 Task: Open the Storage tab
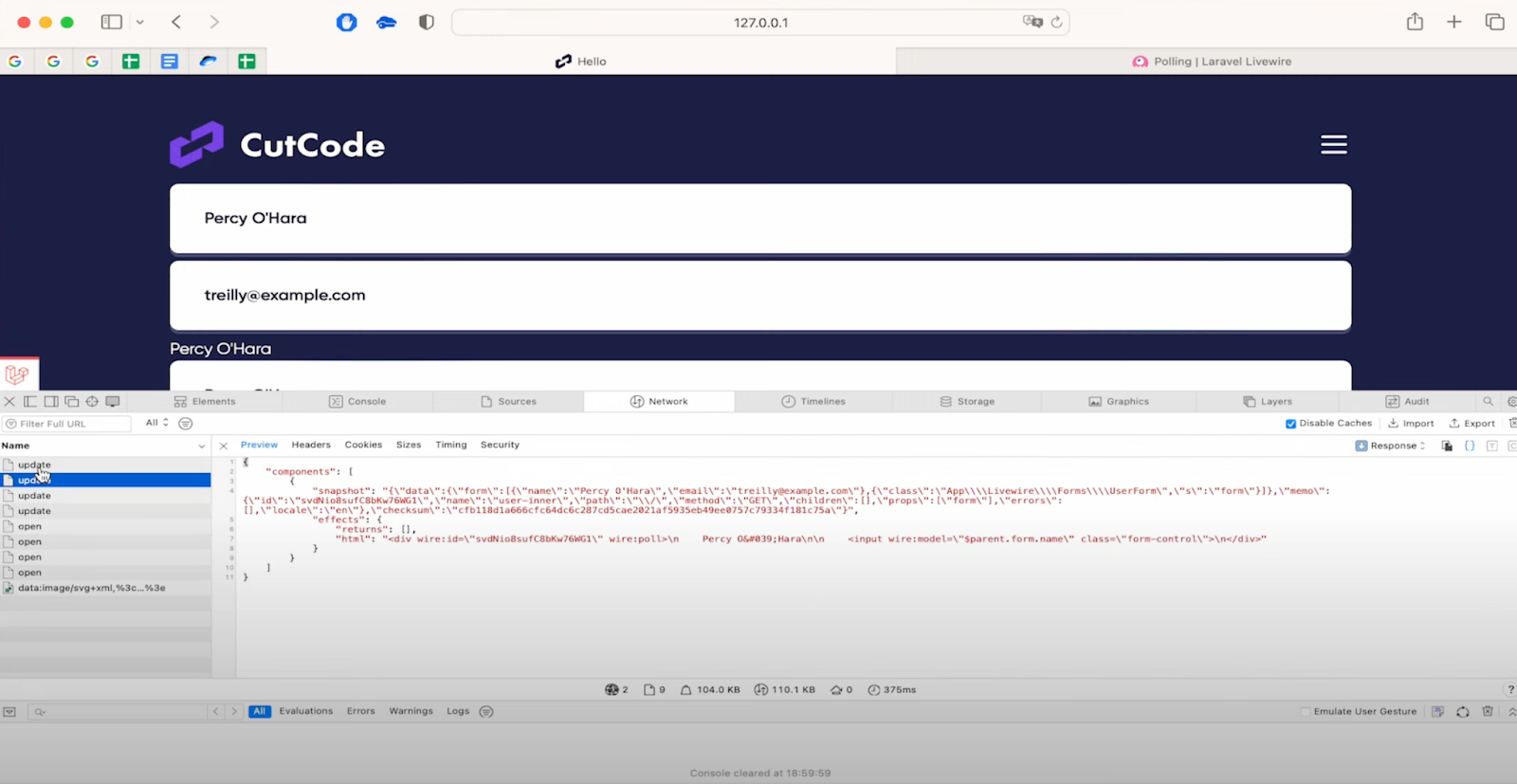(967, 402)
